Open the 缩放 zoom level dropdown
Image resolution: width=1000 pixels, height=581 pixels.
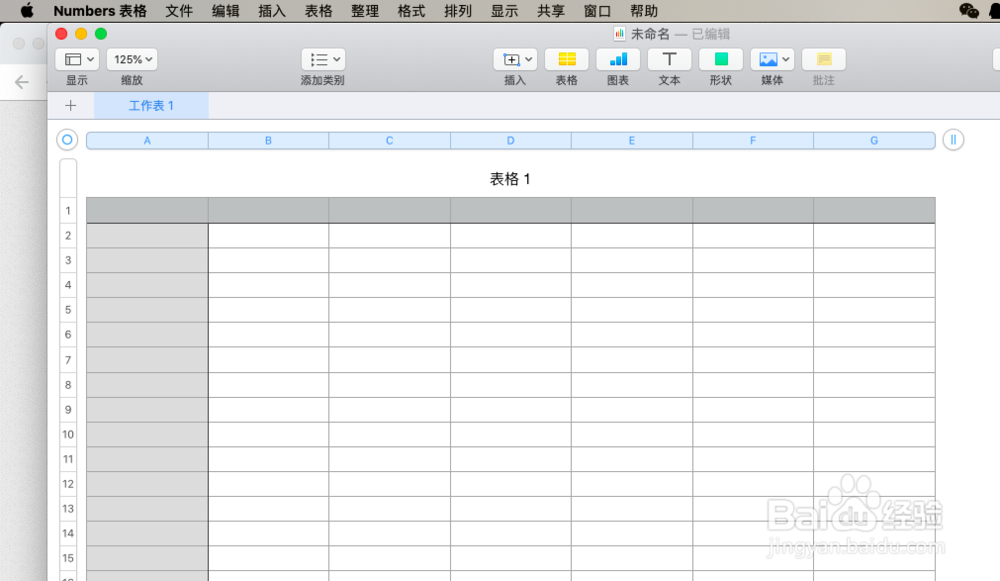(131, 58)
